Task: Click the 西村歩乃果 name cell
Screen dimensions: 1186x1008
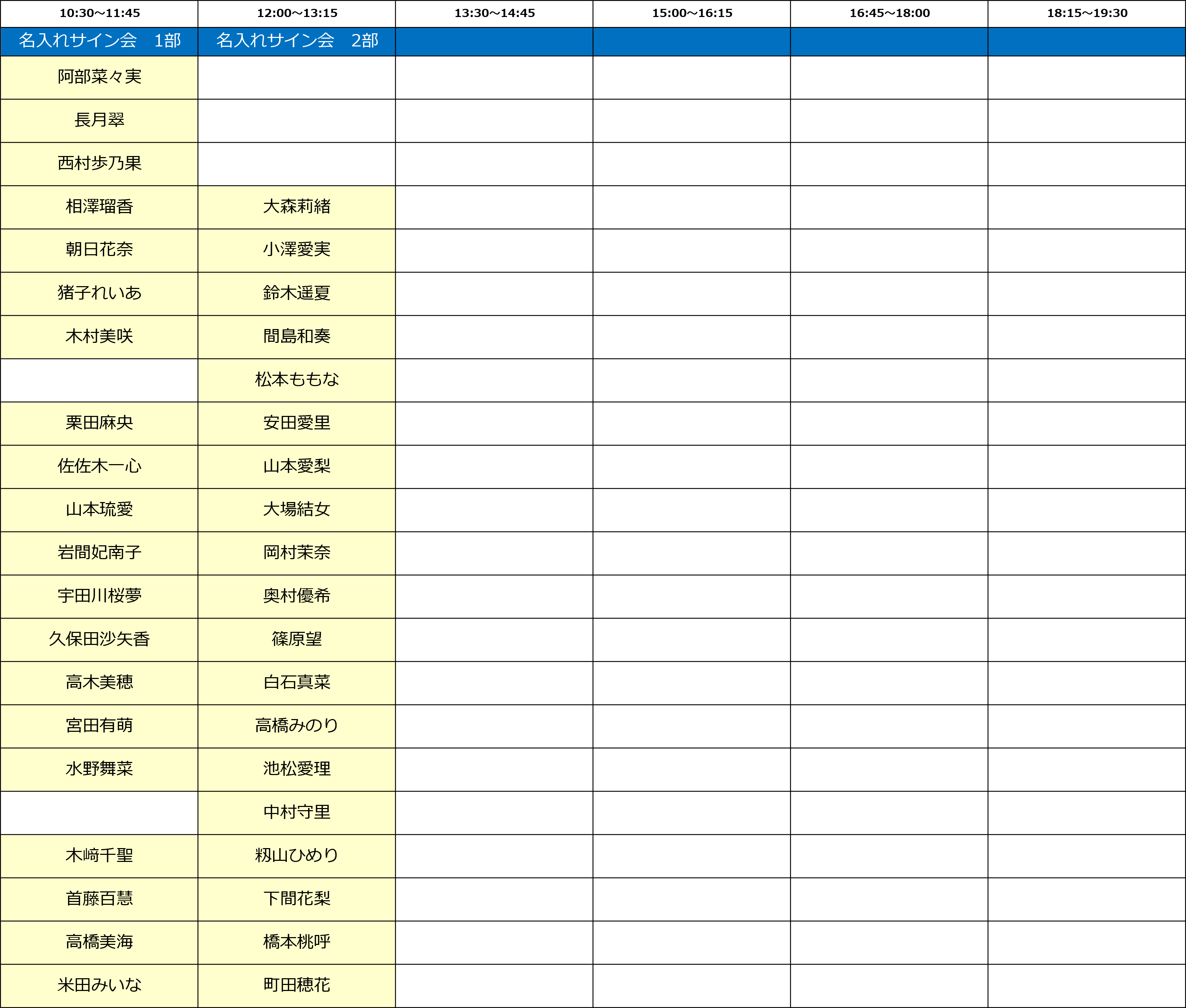Action: [98, 164]
